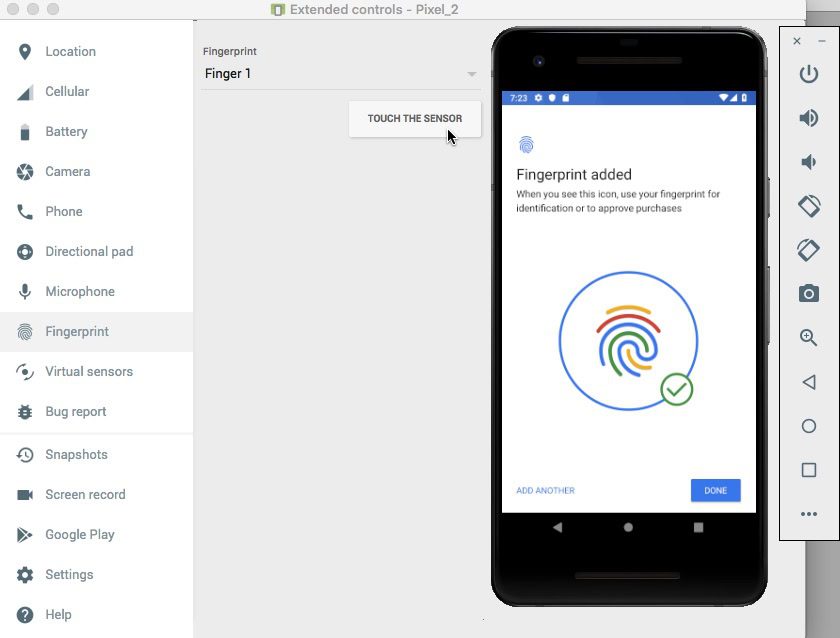Tap the settings gear in phone status bar
The height and width of the screenshot is (638, 840).
click(538, 98)
